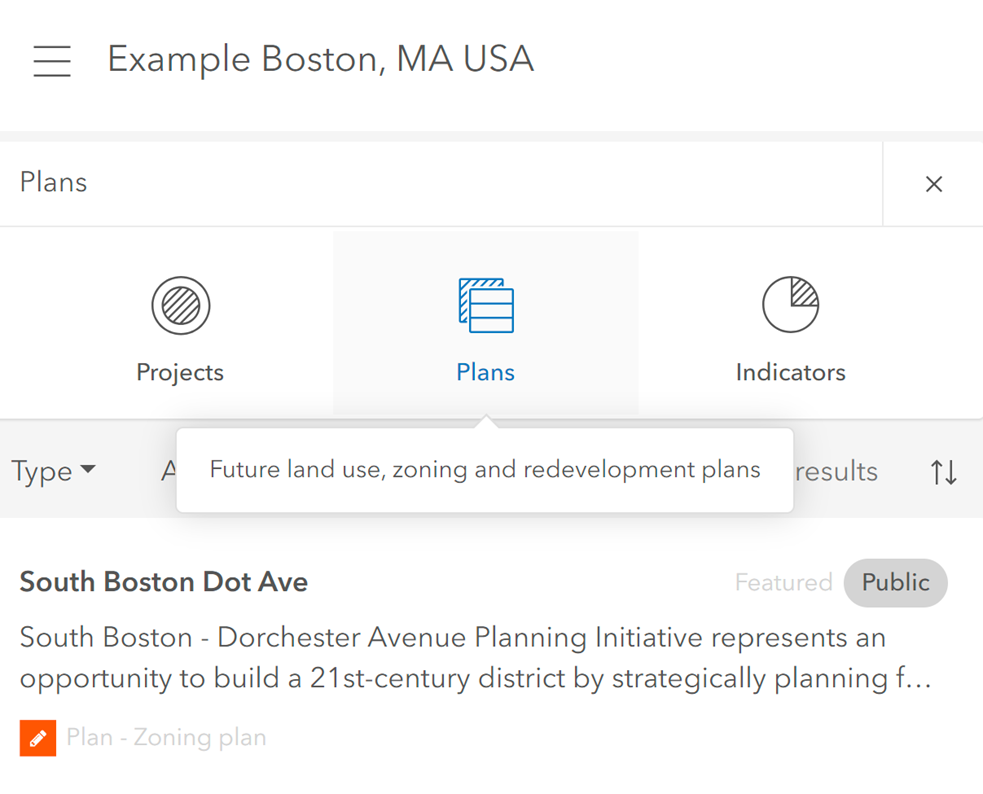Screen dimensions: 983x794
Task: Select the Projects hatched-circle icon
Action: 179,304
